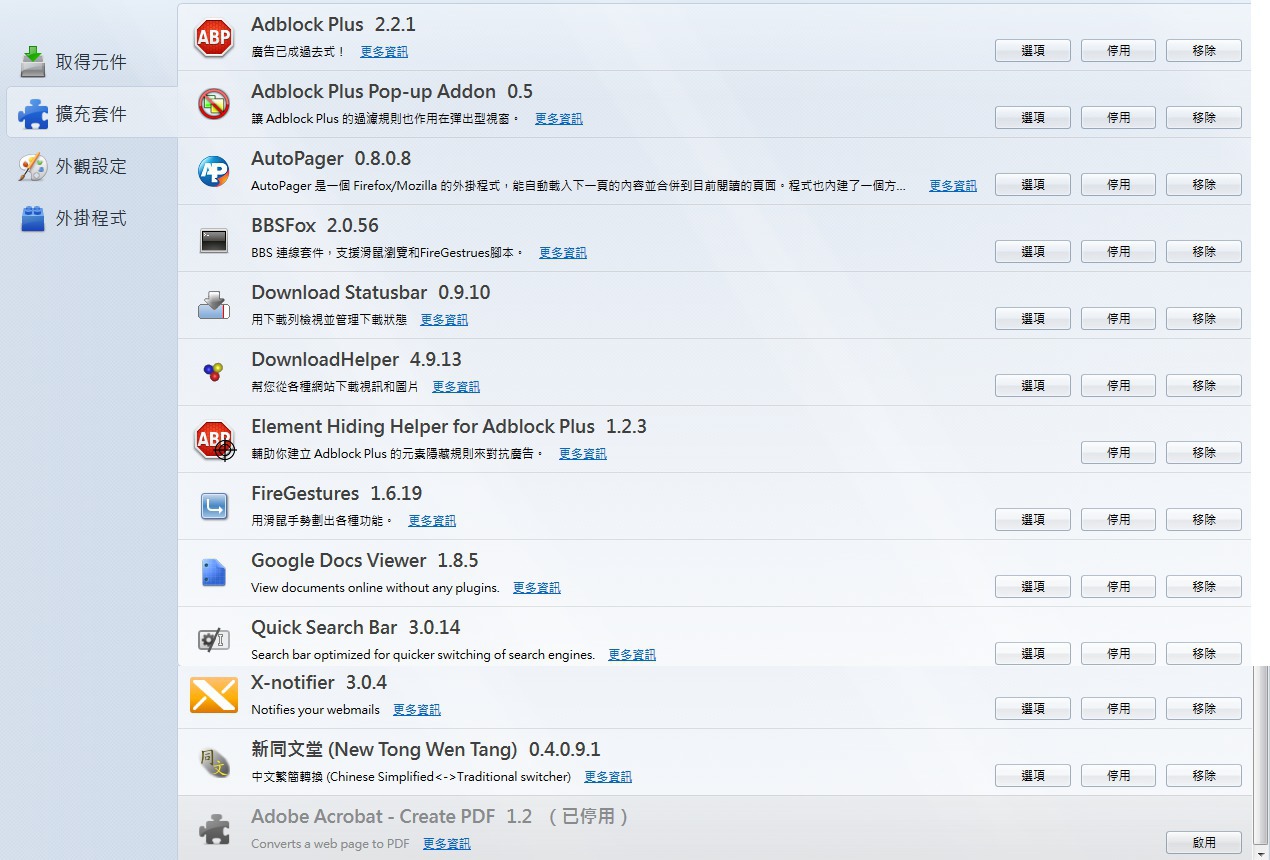Click the Adblock Plus Pop-up Addon icon
The width and height of the screenshot is (1270, 860).
pyautogui.click(x=214, y=104)
